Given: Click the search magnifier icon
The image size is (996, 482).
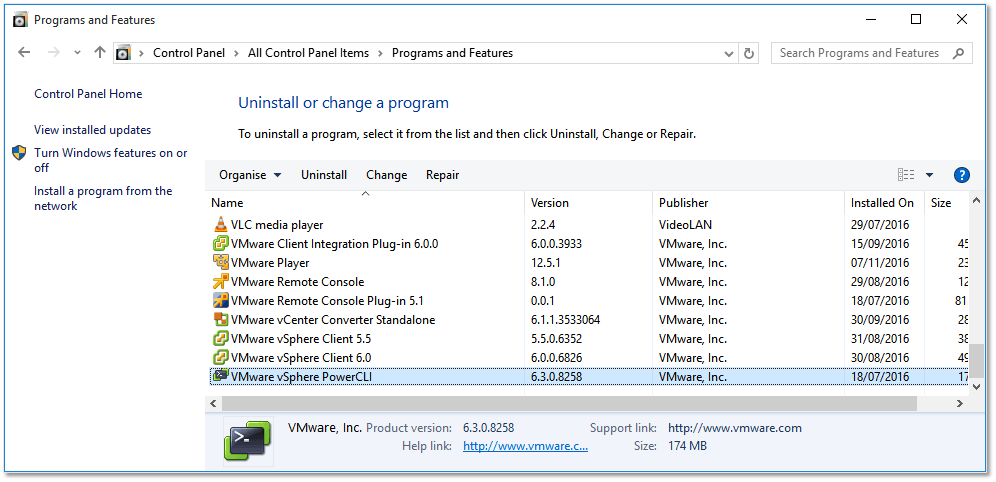Looking at the screenshot, I should [959, 53].
